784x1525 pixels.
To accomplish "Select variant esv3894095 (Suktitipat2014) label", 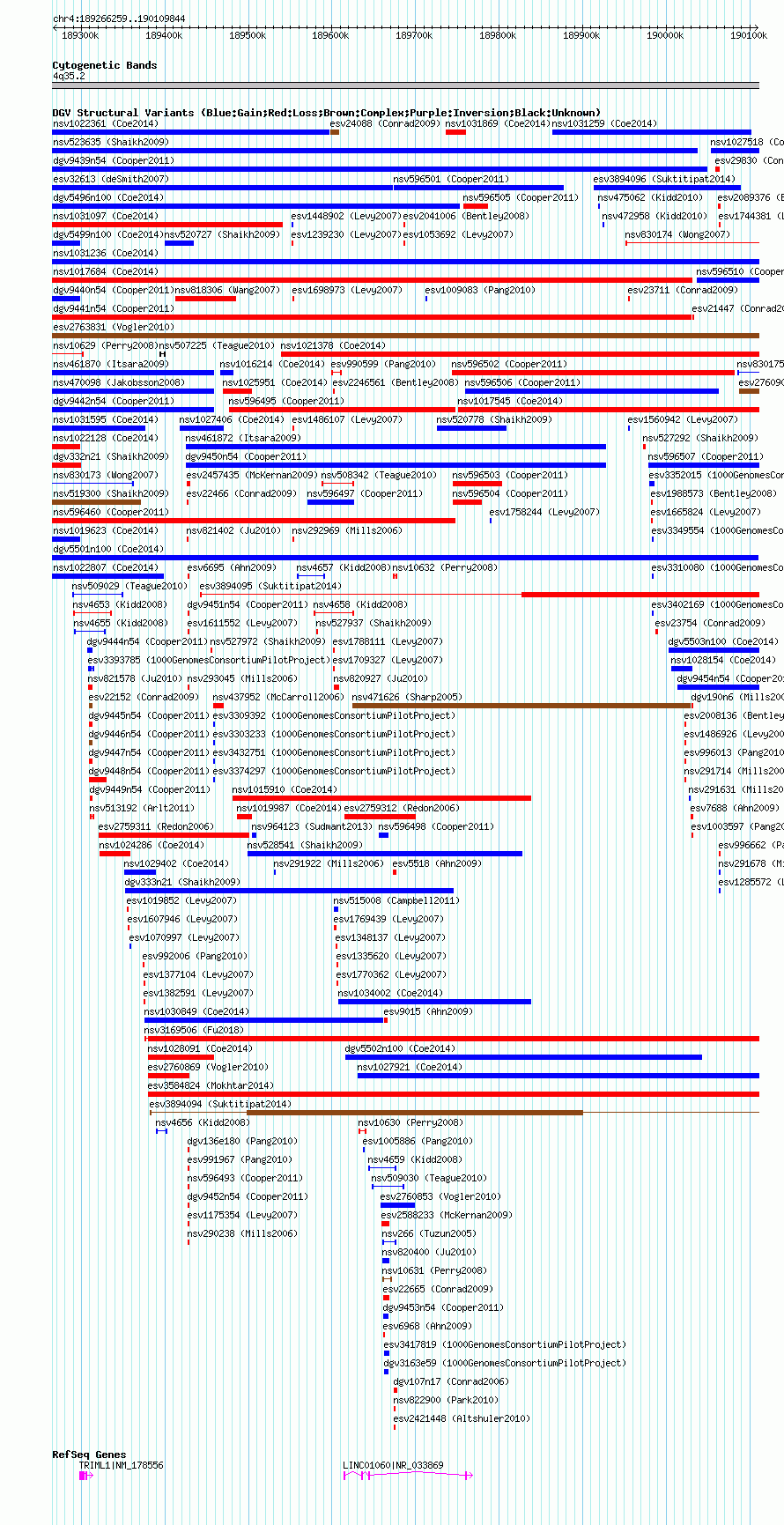I will [270, 586].
